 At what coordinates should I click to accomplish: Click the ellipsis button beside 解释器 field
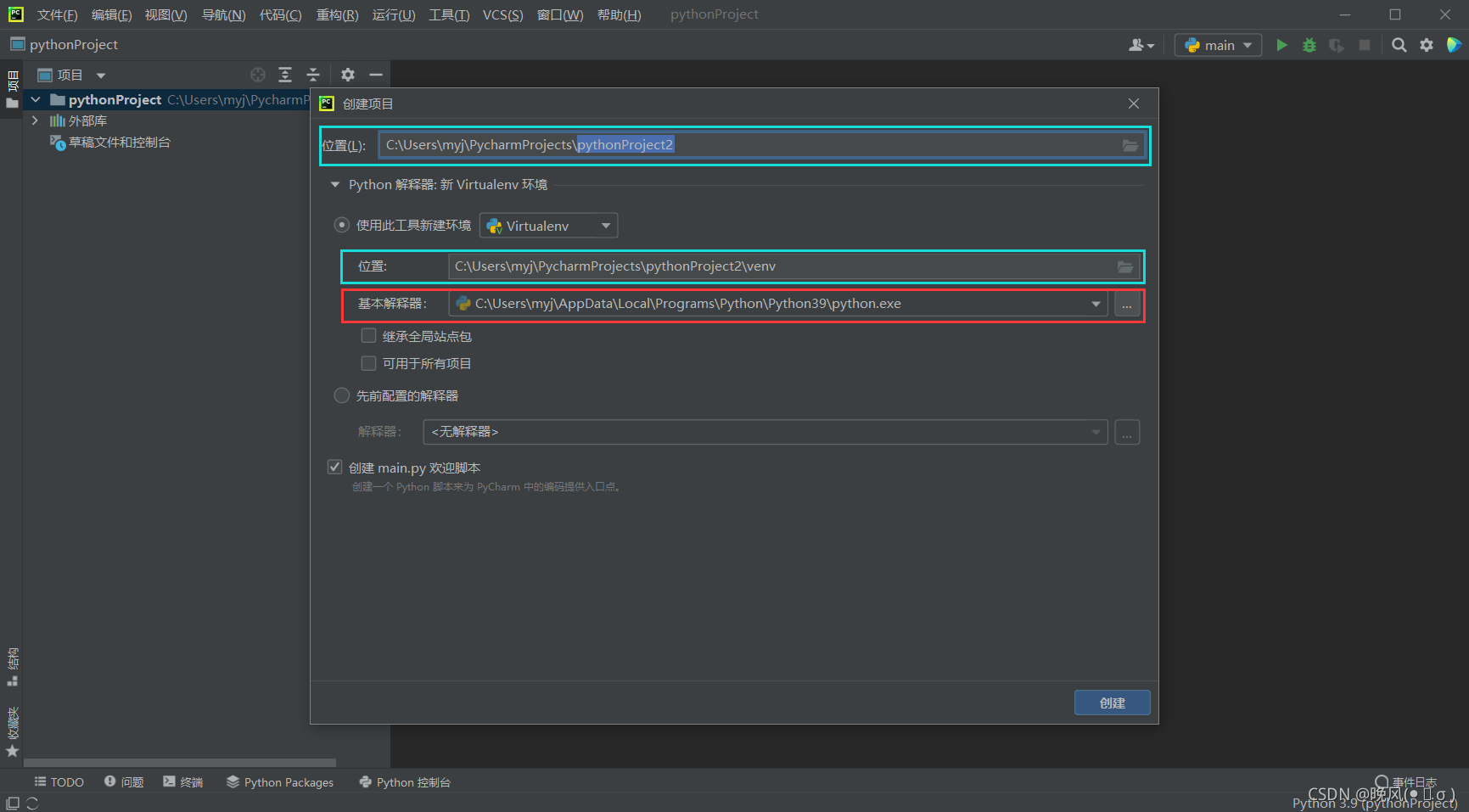coord(1127,433)
